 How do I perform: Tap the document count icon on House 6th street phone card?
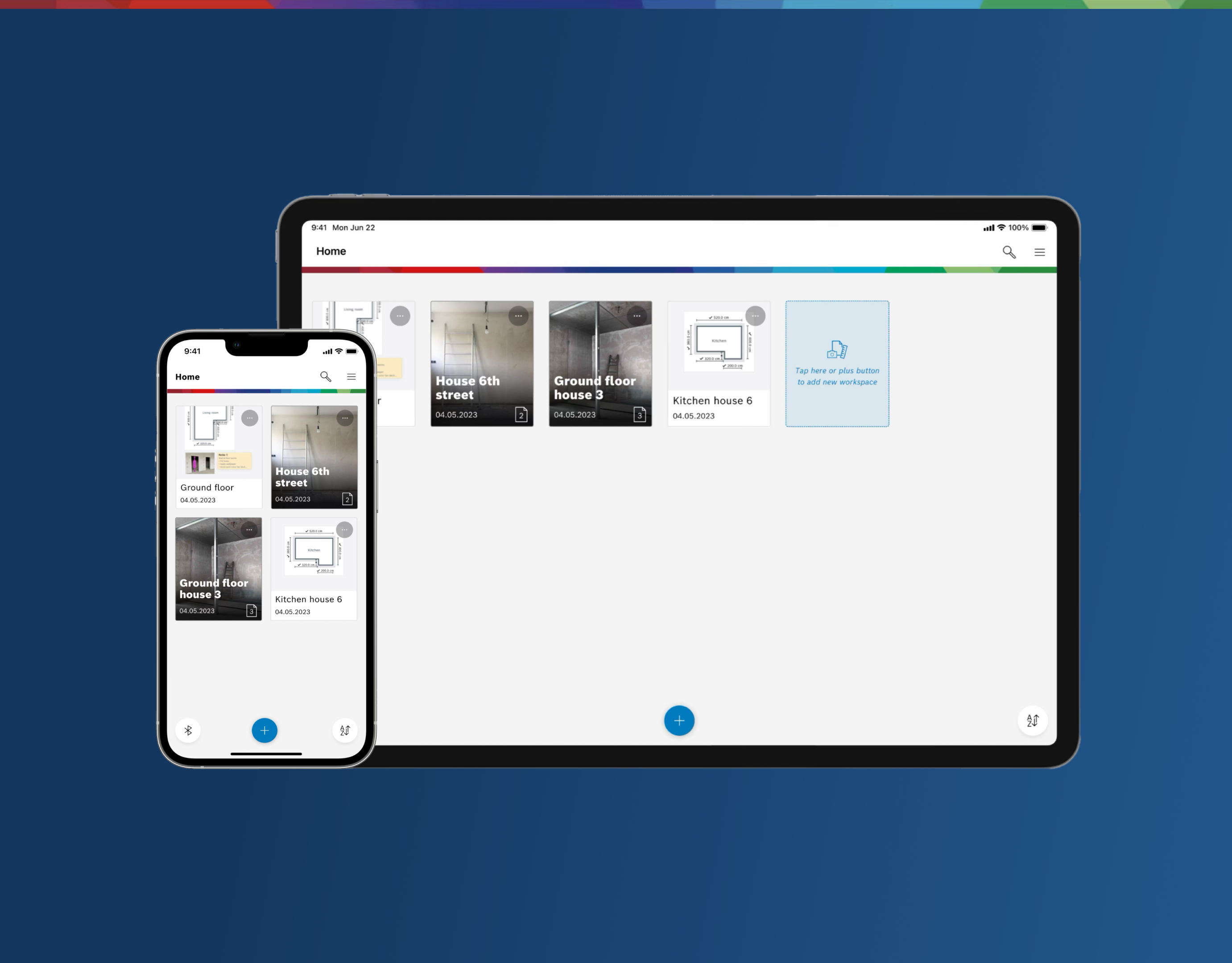(347, 499)
